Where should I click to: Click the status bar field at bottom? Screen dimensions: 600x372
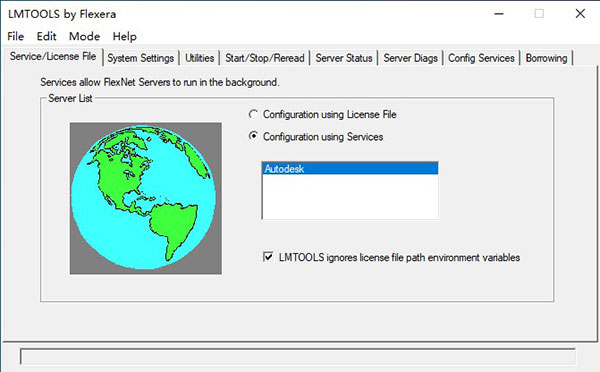click(298, 357)
